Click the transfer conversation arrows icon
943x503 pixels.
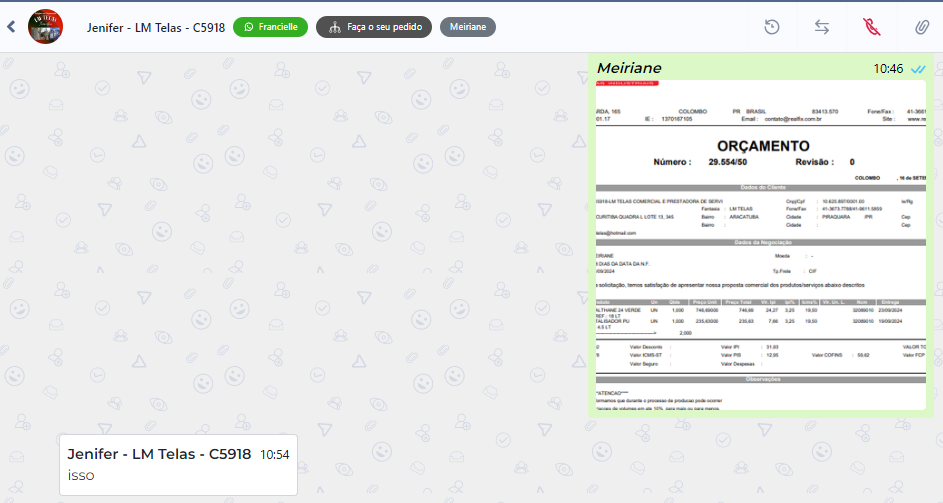821,27
